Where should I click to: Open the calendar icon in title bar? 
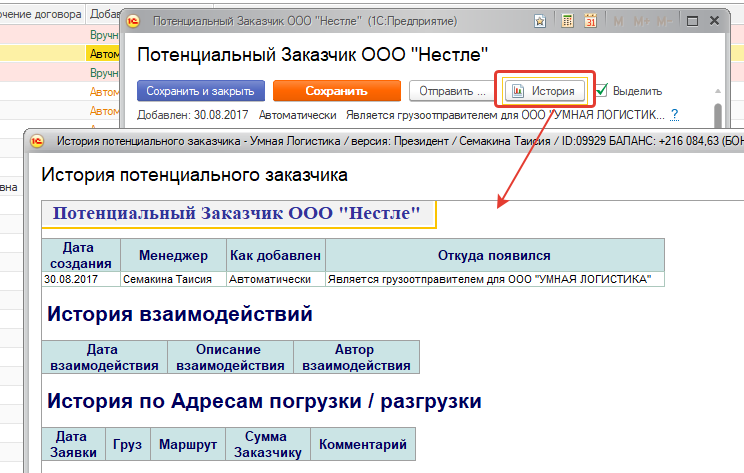pos(590,21)
